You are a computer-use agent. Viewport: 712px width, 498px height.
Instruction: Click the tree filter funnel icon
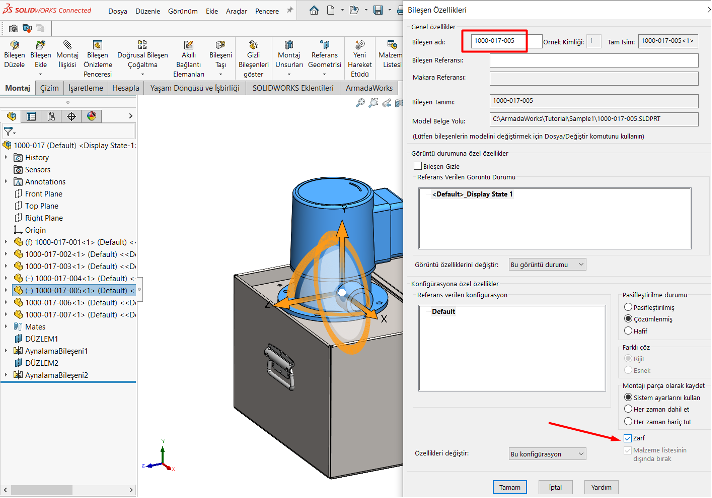(8, 132)
